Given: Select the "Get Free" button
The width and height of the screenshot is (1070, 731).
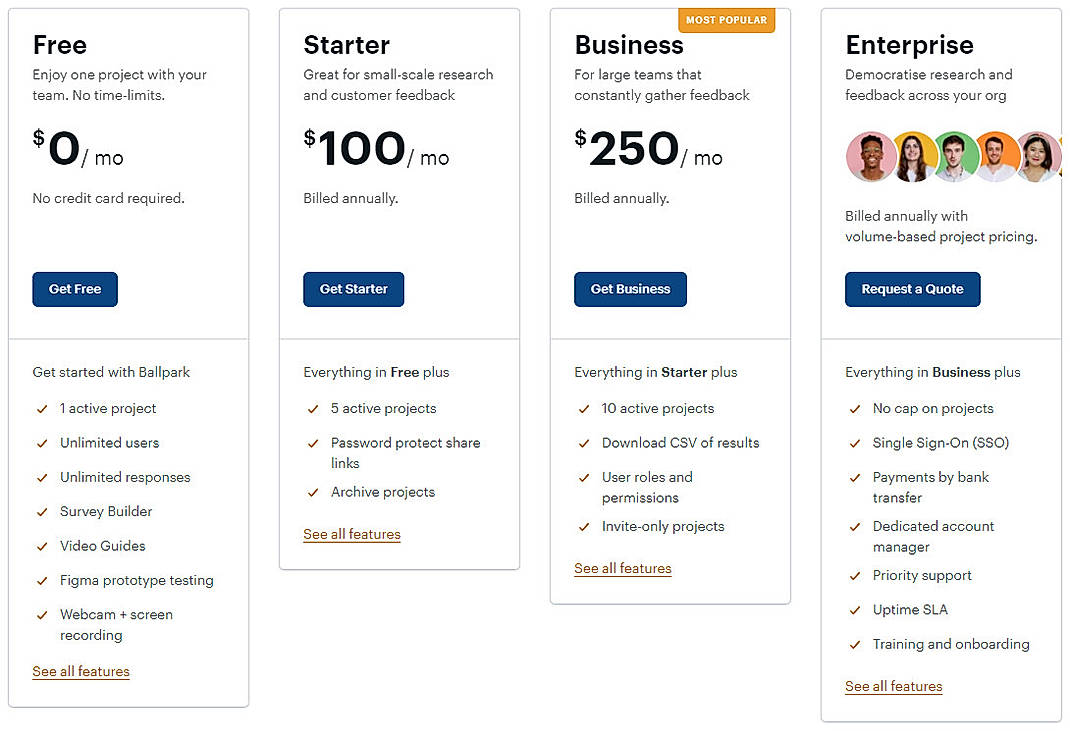Looking at the screenshot, I should (x=75, y=289).
